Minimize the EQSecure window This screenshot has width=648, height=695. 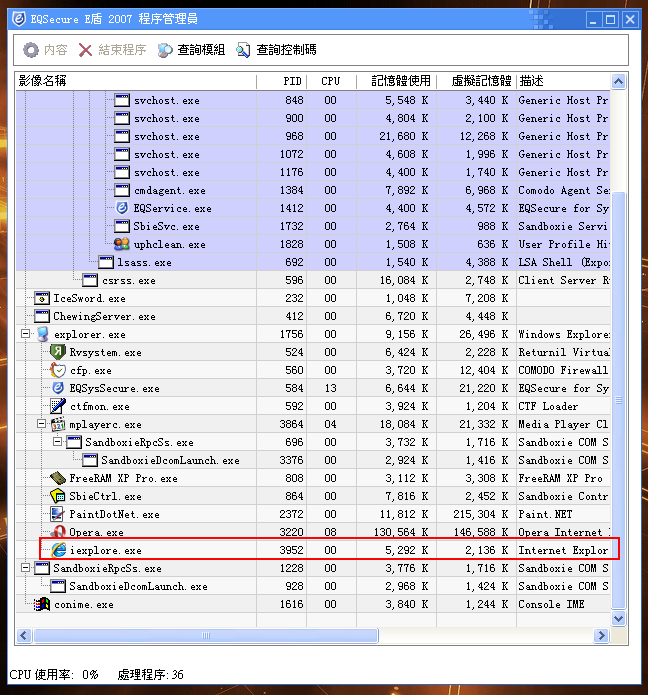(593, 20)
